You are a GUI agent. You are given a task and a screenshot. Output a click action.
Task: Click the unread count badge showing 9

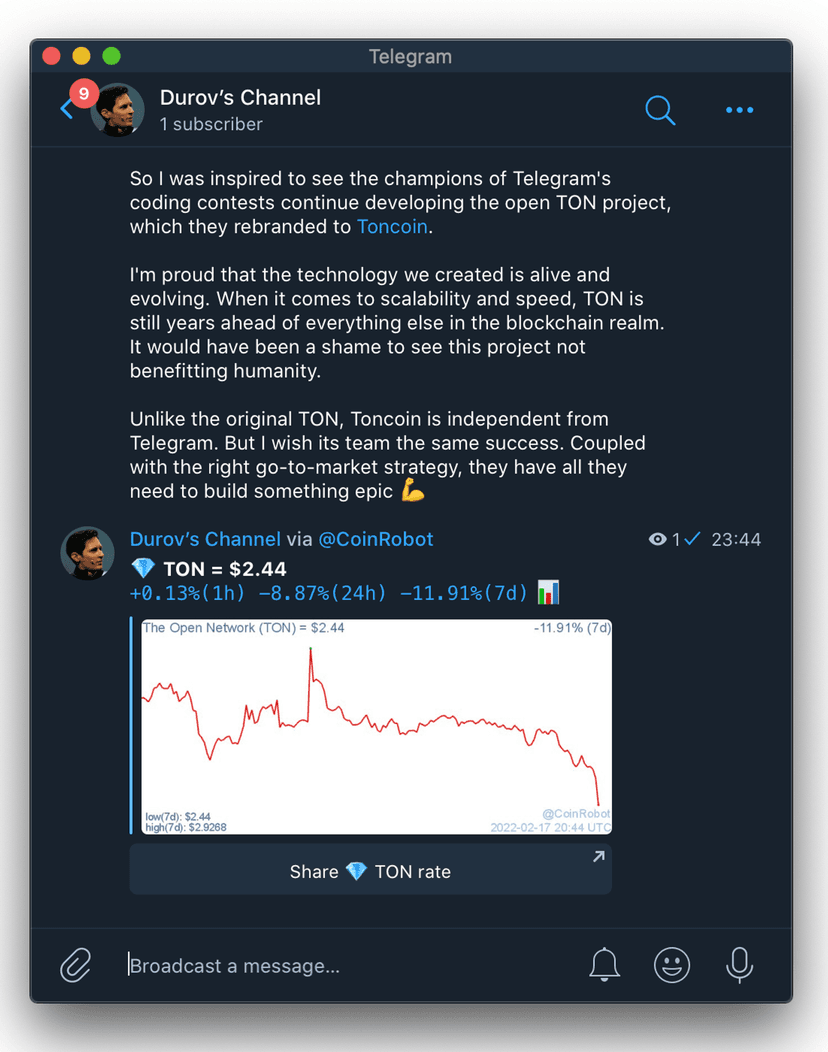pos(83,94)
